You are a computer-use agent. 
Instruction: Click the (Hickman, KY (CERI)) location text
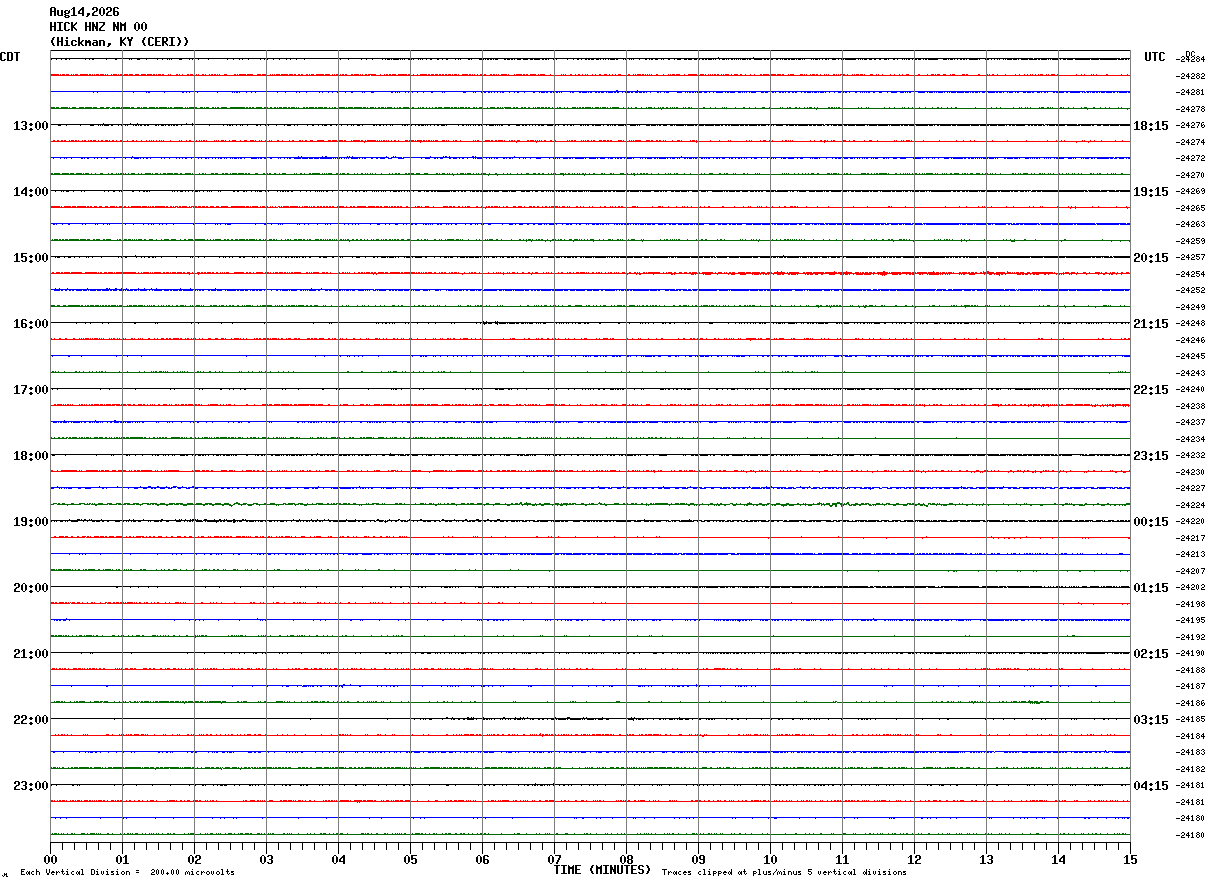click(x=119, y=42)
